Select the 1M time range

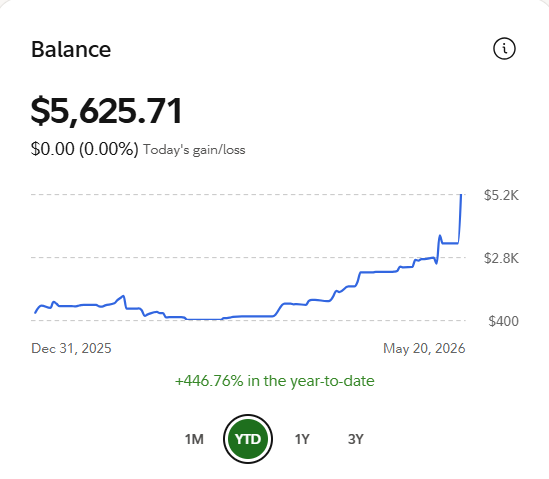pyautogui.click(x=194, y=439)
